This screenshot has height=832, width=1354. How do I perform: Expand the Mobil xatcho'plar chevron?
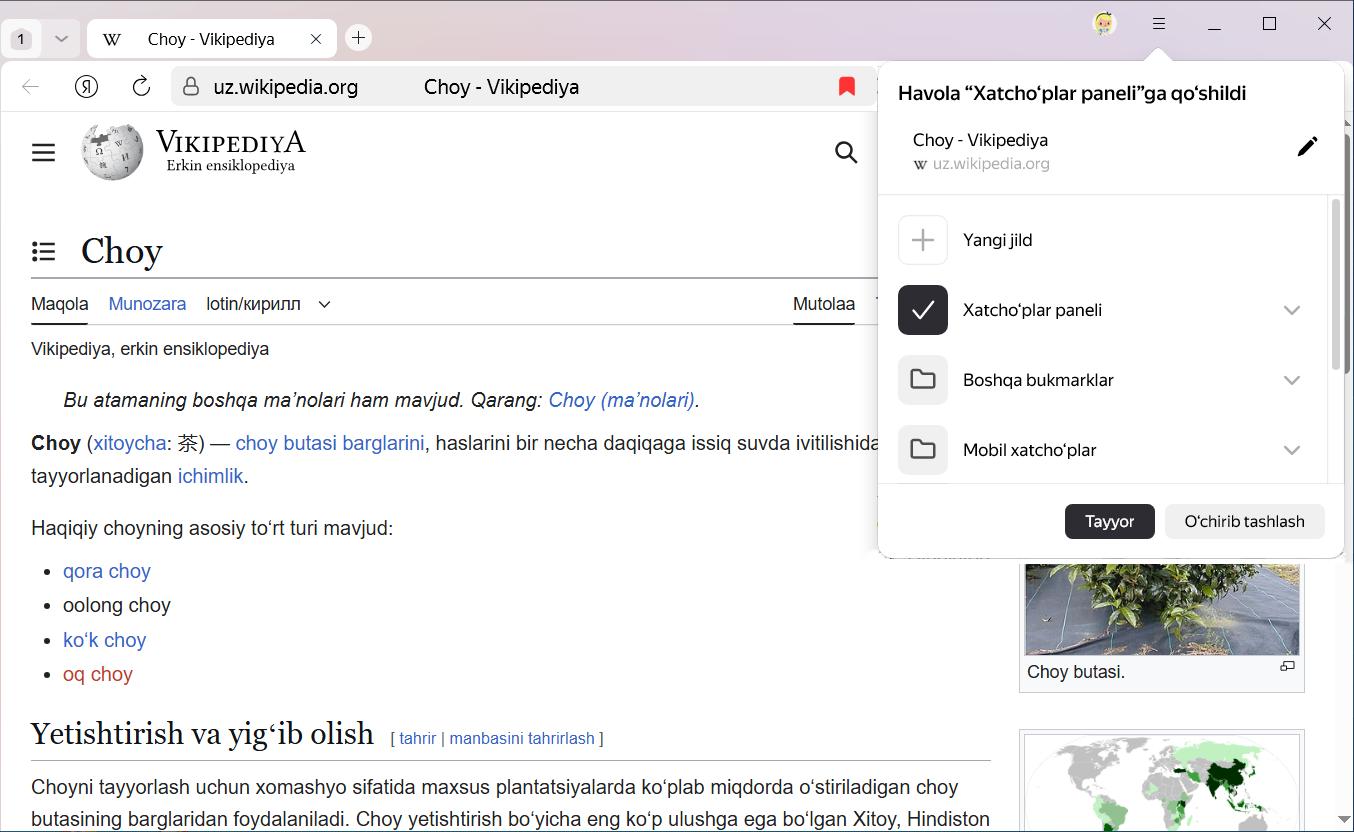click(1292, 450)
